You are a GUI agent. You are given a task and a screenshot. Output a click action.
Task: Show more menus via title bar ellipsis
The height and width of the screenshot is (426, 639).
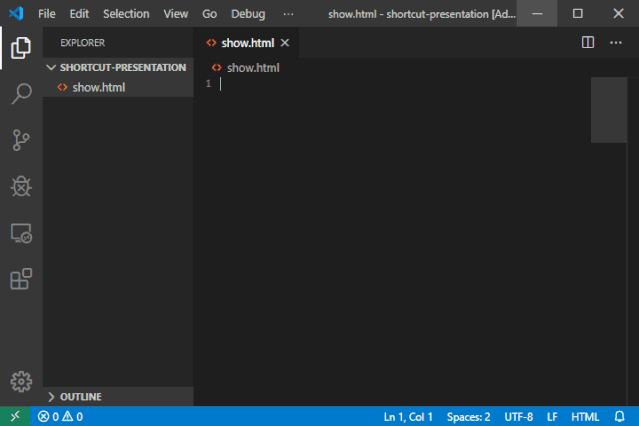(x=288, y=14)
